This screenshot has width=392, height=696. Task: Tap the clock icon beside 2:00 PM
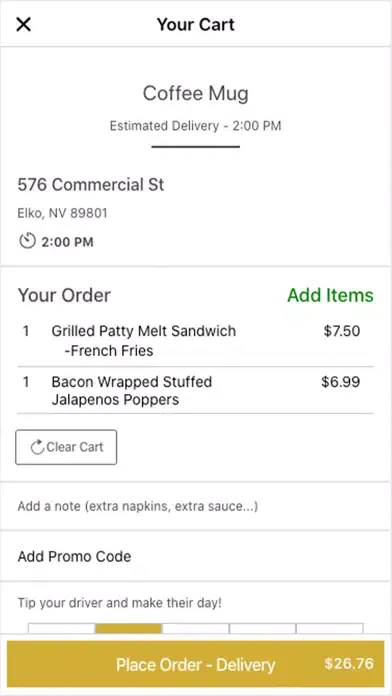pyautogui.click(x=27, y=241)
